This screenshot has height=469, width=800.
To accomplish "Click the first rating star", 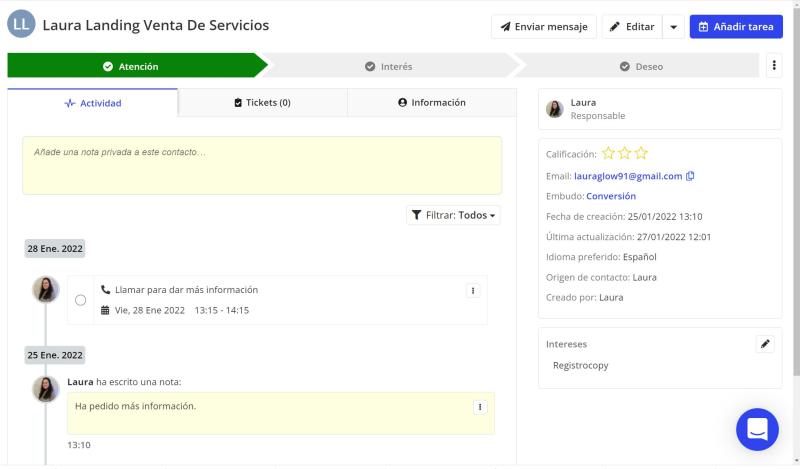I will 608,154.
